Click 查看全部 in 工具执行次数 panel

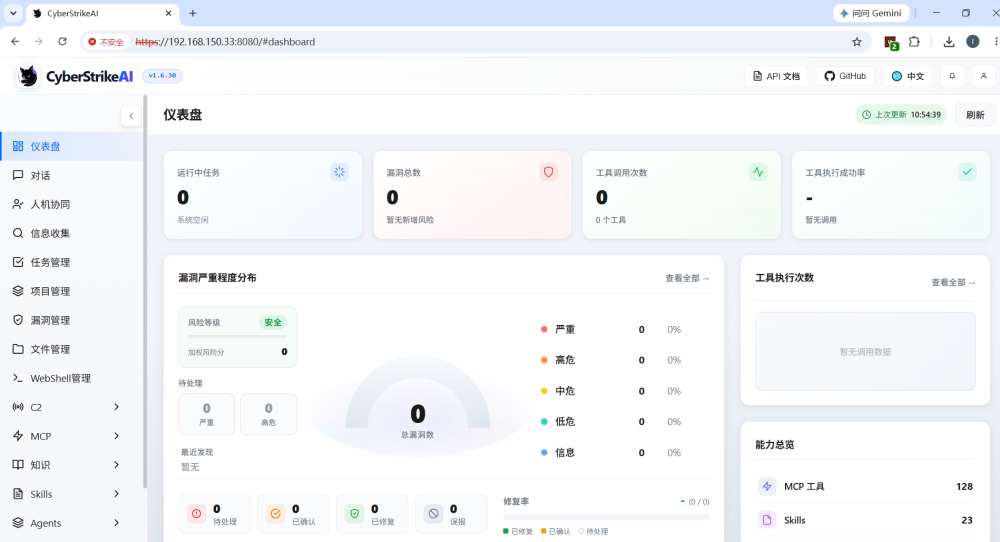click(953, 282)
